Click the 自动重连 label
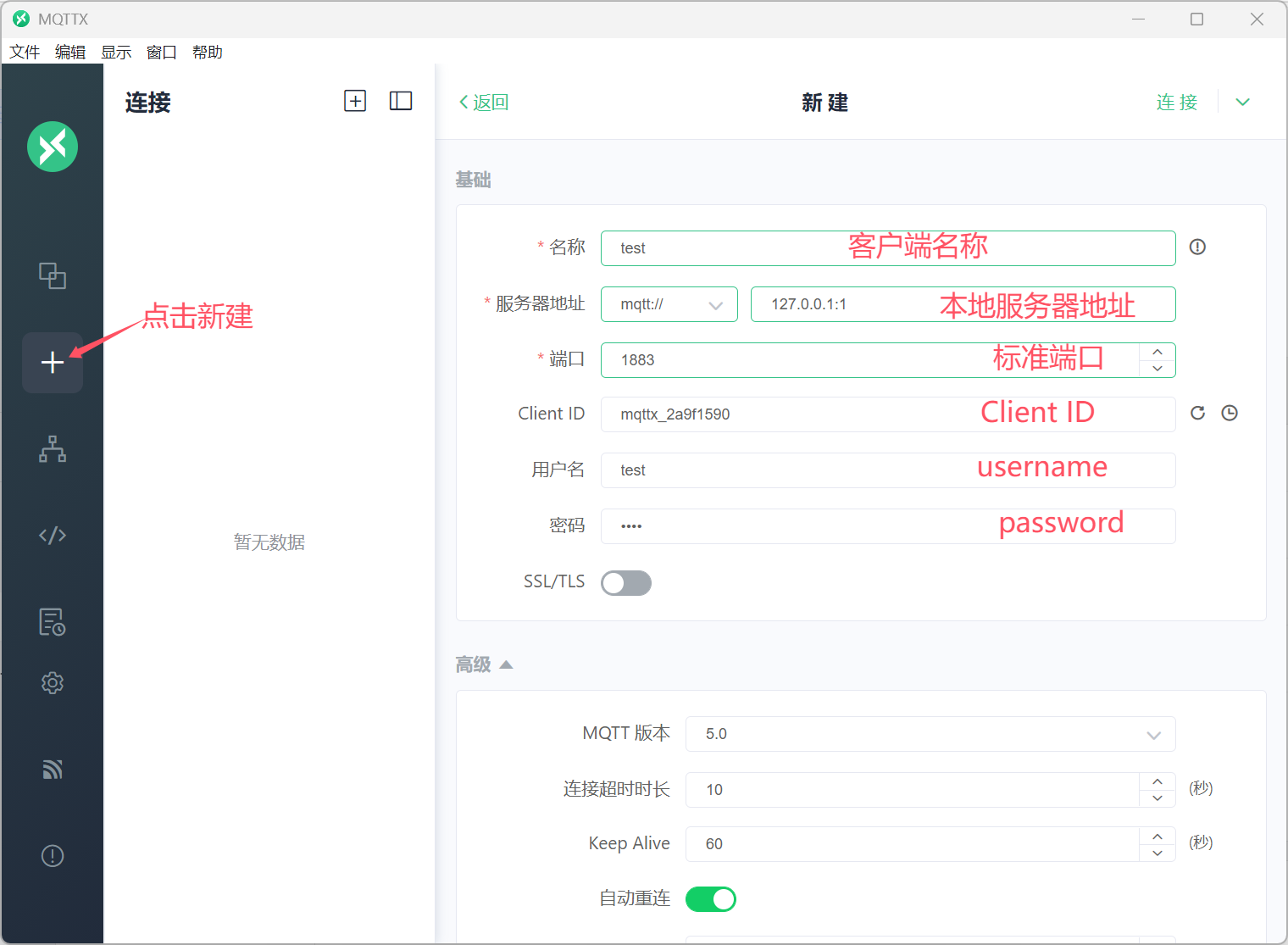This screenshot has width=1288, height=945. (635, 898)
